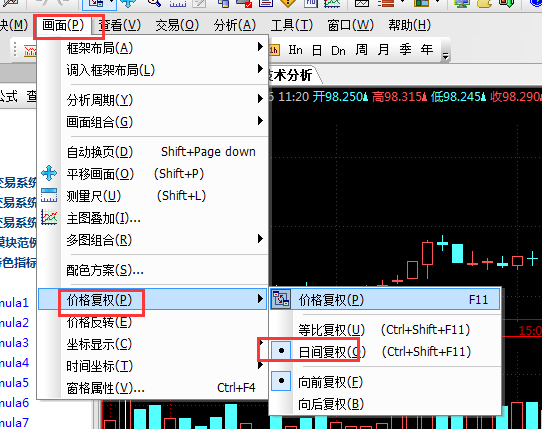Viewport: 542px width, 429px height.
Task: Click the 11:20 time in the chart header
Action: click(x=293, y=96)
